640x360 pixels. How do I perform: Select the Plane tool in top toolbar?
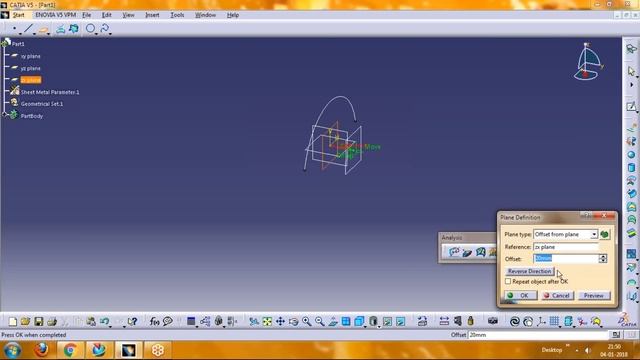[44, 29]
